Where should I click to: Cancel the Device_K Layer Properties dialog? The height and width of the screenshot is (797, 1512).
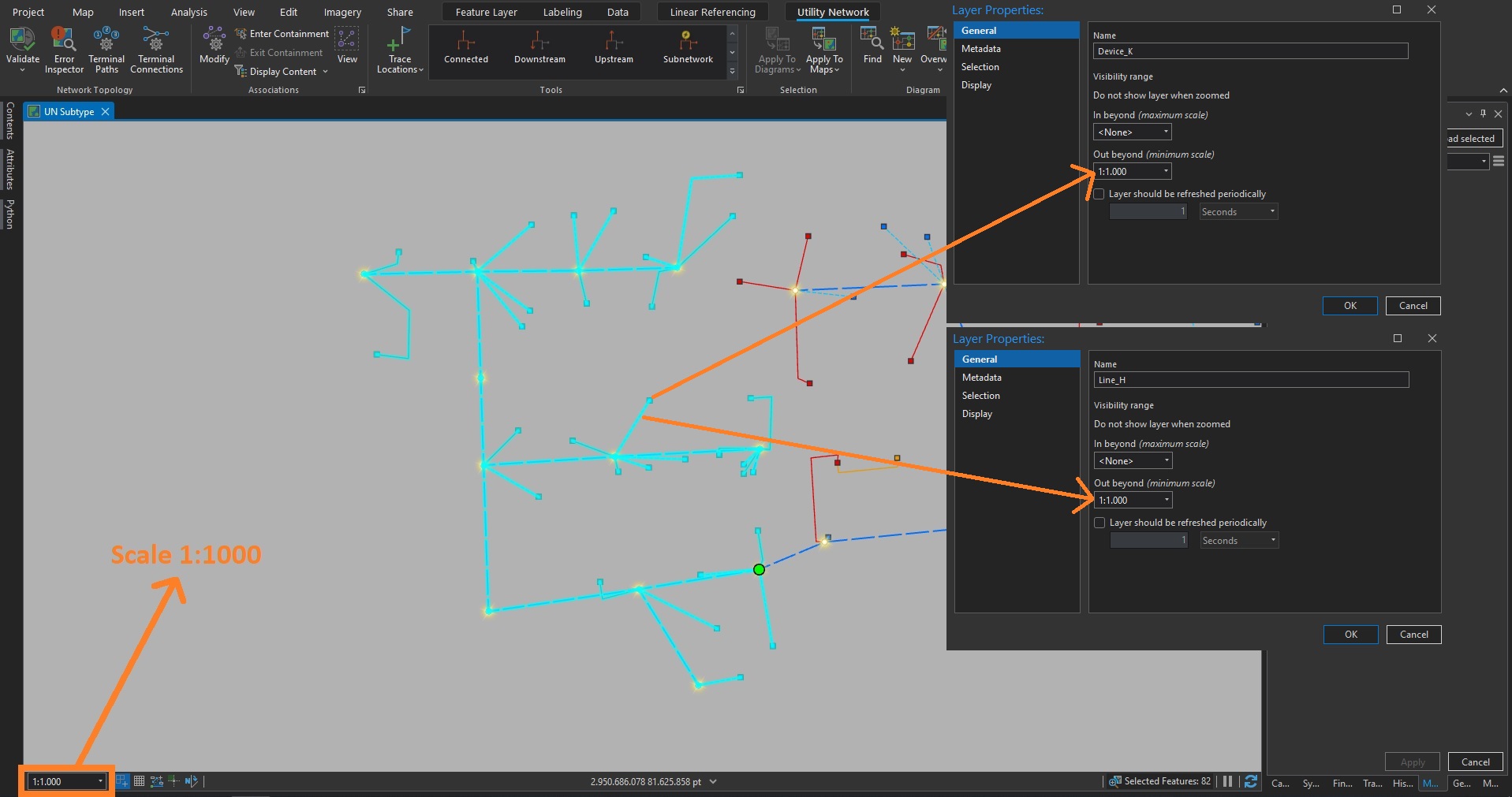[x=1413, y=306]
